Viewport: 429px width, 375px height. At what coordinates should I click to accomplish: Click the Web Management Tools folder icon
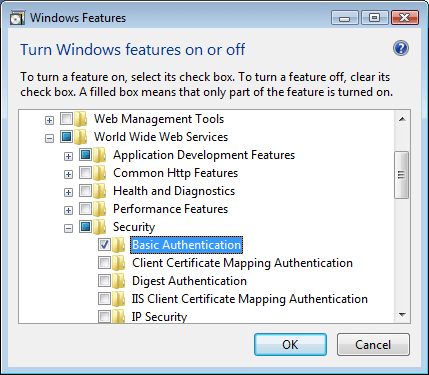pyautogui.click(x=81, y=119)
